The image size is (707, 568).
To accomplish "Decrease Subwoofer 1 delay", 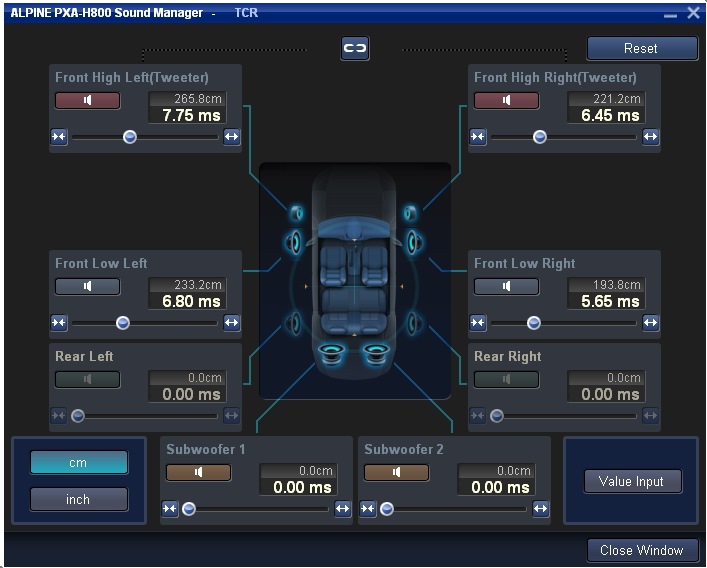I will click(x=170, y=509).
